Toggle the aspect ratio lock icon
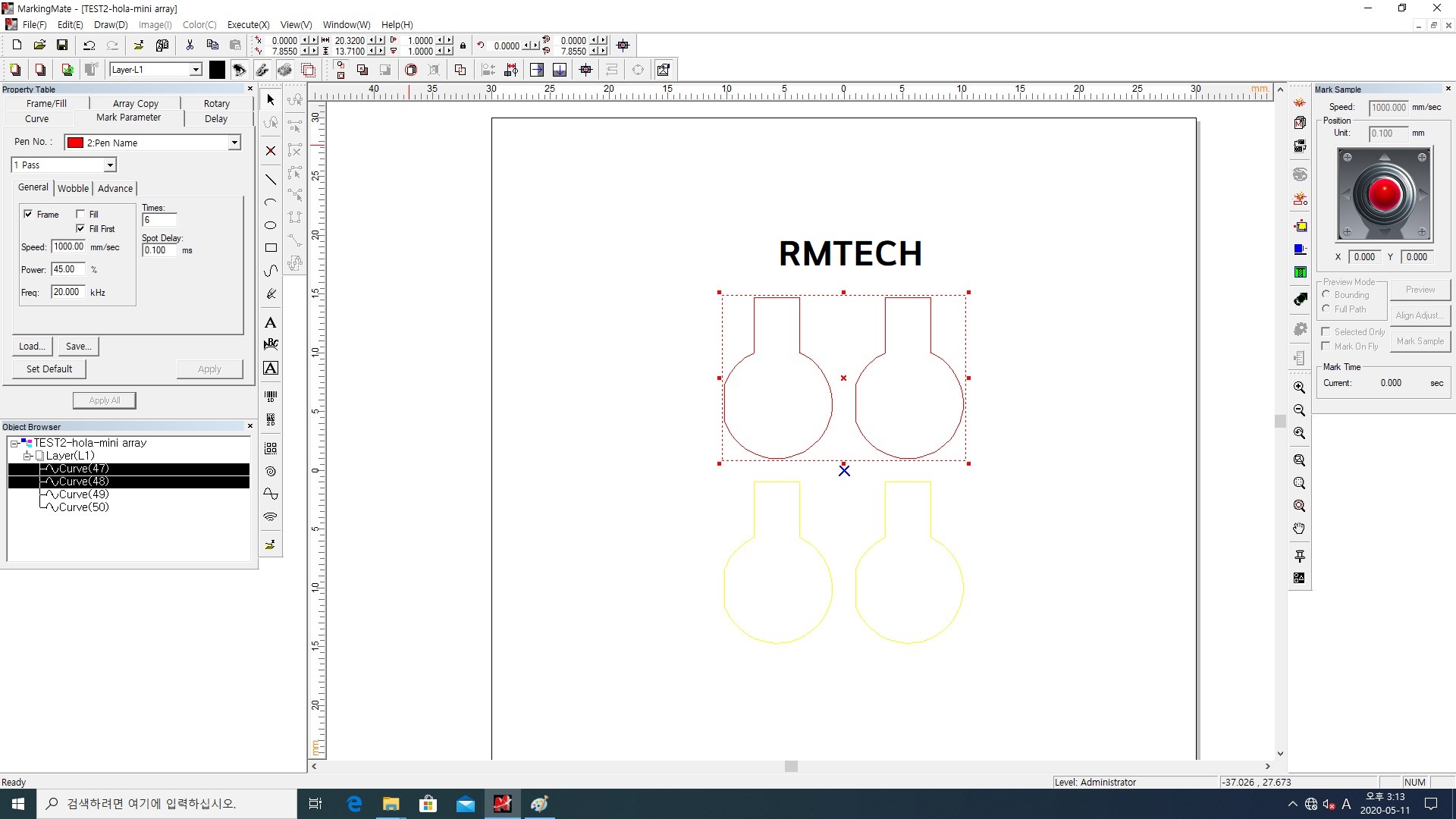1456x819 pixels. pos(463,45)
